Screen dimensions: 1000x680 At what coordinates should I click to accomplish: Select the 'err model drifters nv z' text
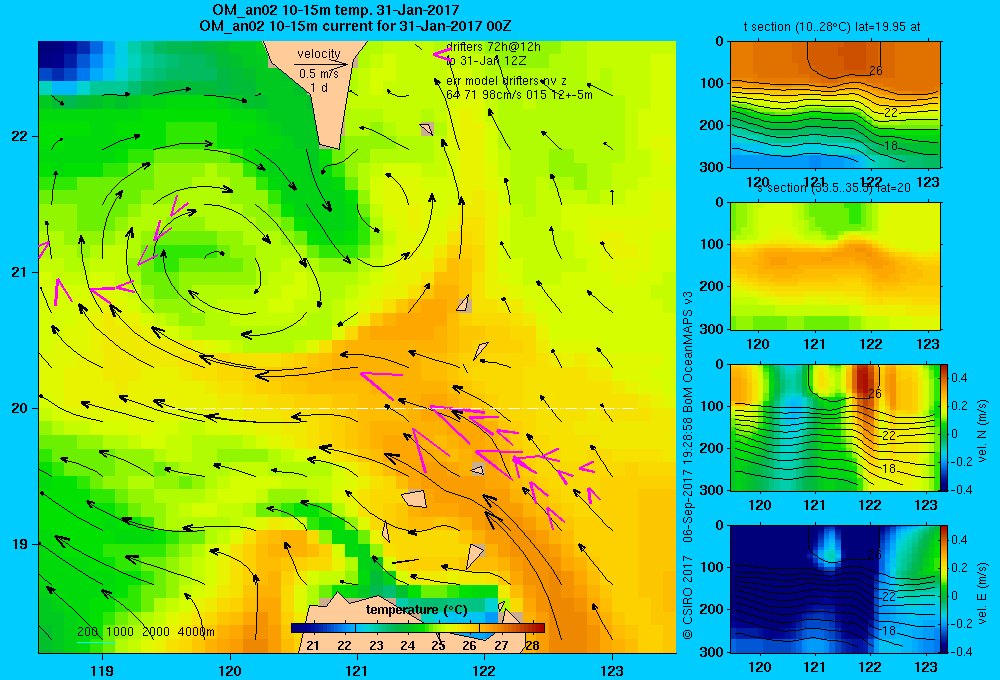coord(506,81)
